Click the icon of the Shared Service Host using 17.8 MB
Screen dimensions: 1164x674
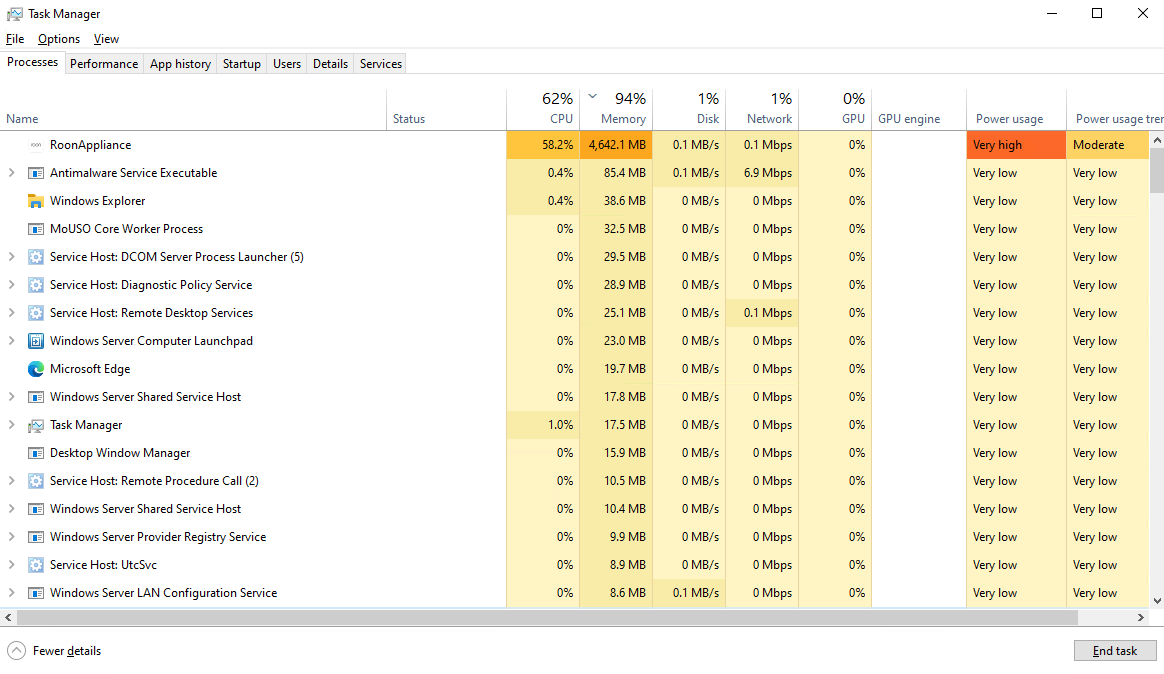pos(36,397)
